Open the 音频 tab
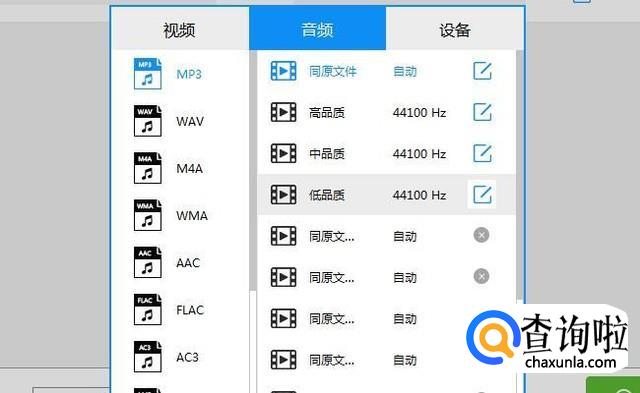Image resolution: width=640 pixels, height=393 pixels. pos(318,29)
